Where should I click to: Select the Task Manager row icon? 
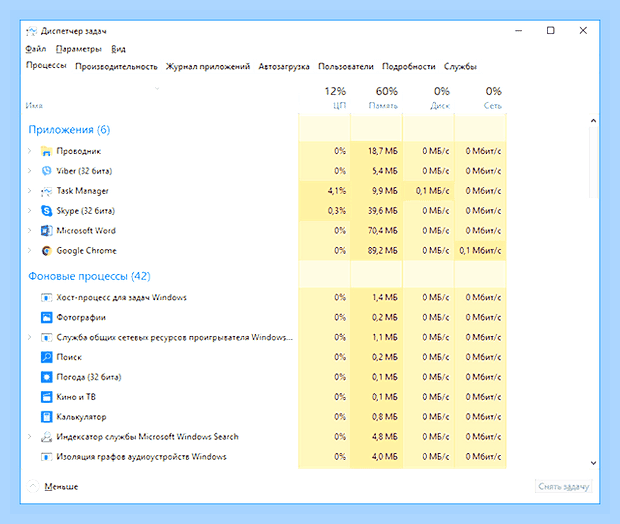click(x=46, y=191)
